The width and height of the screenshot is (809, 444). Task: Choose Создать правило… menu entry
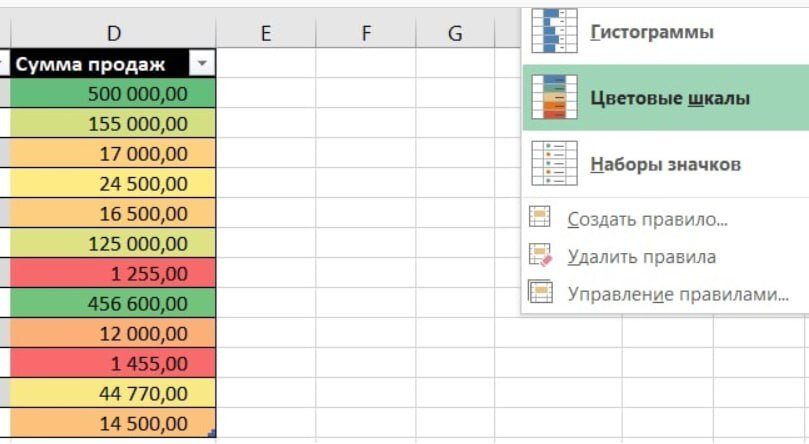pyautogui.click(x=647, y=219)
